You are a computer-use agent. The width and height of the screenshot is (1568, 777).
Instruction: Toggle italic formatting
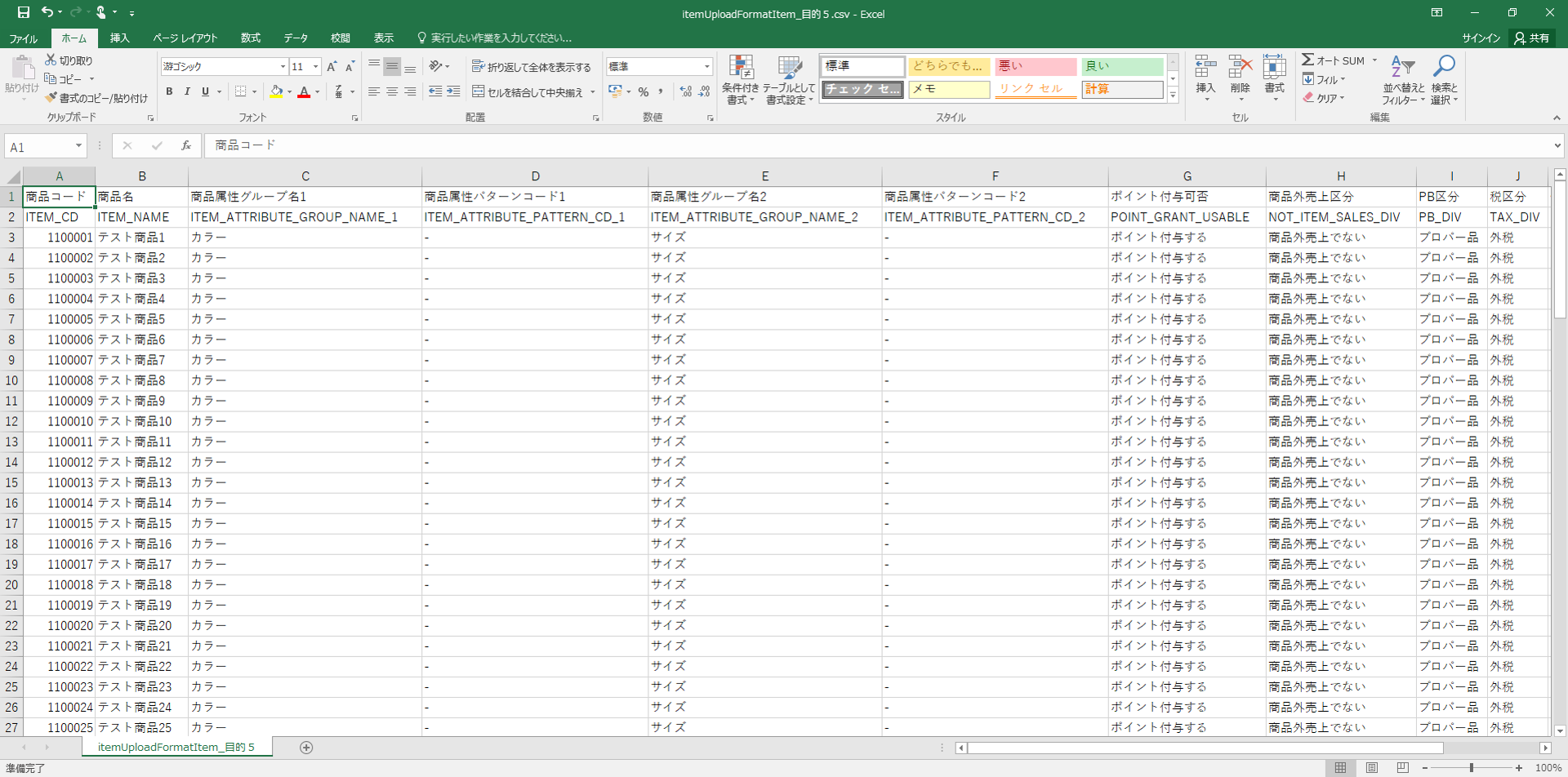tap(187, 92)
